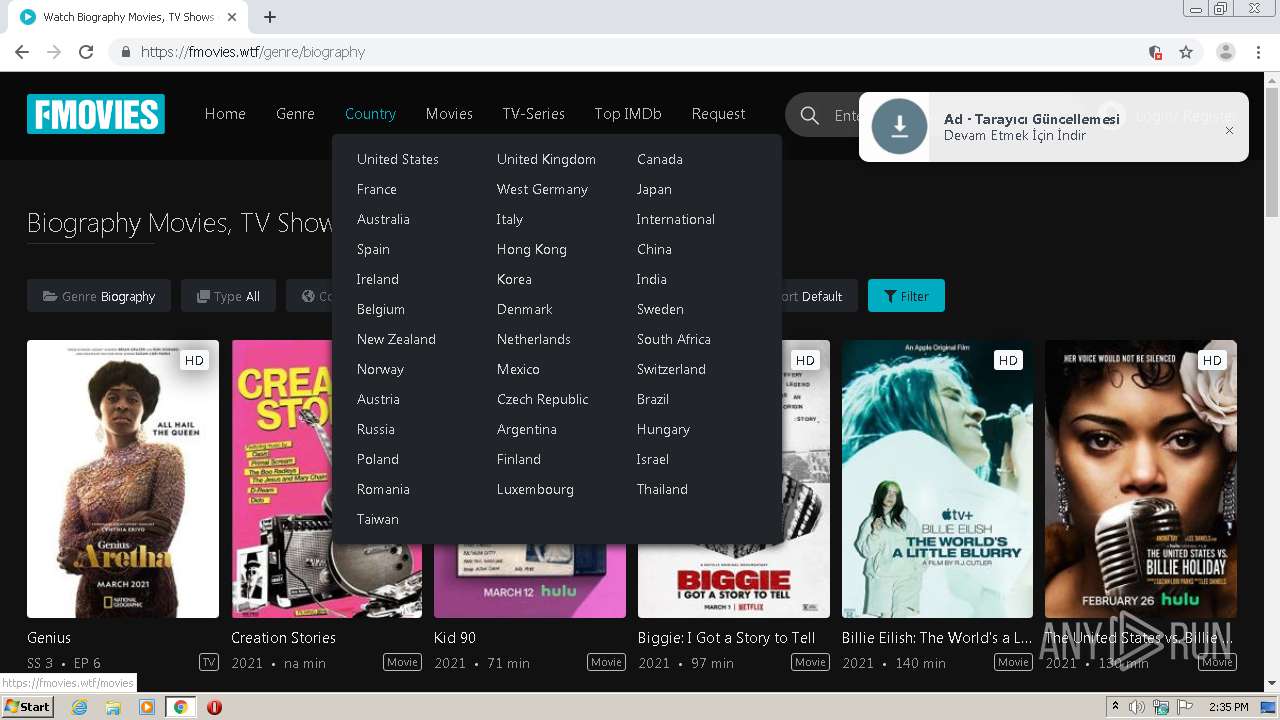Viewport: 1280px width, 720px height.
Task: Click the action center flag icon
Action: (1185, 707)
